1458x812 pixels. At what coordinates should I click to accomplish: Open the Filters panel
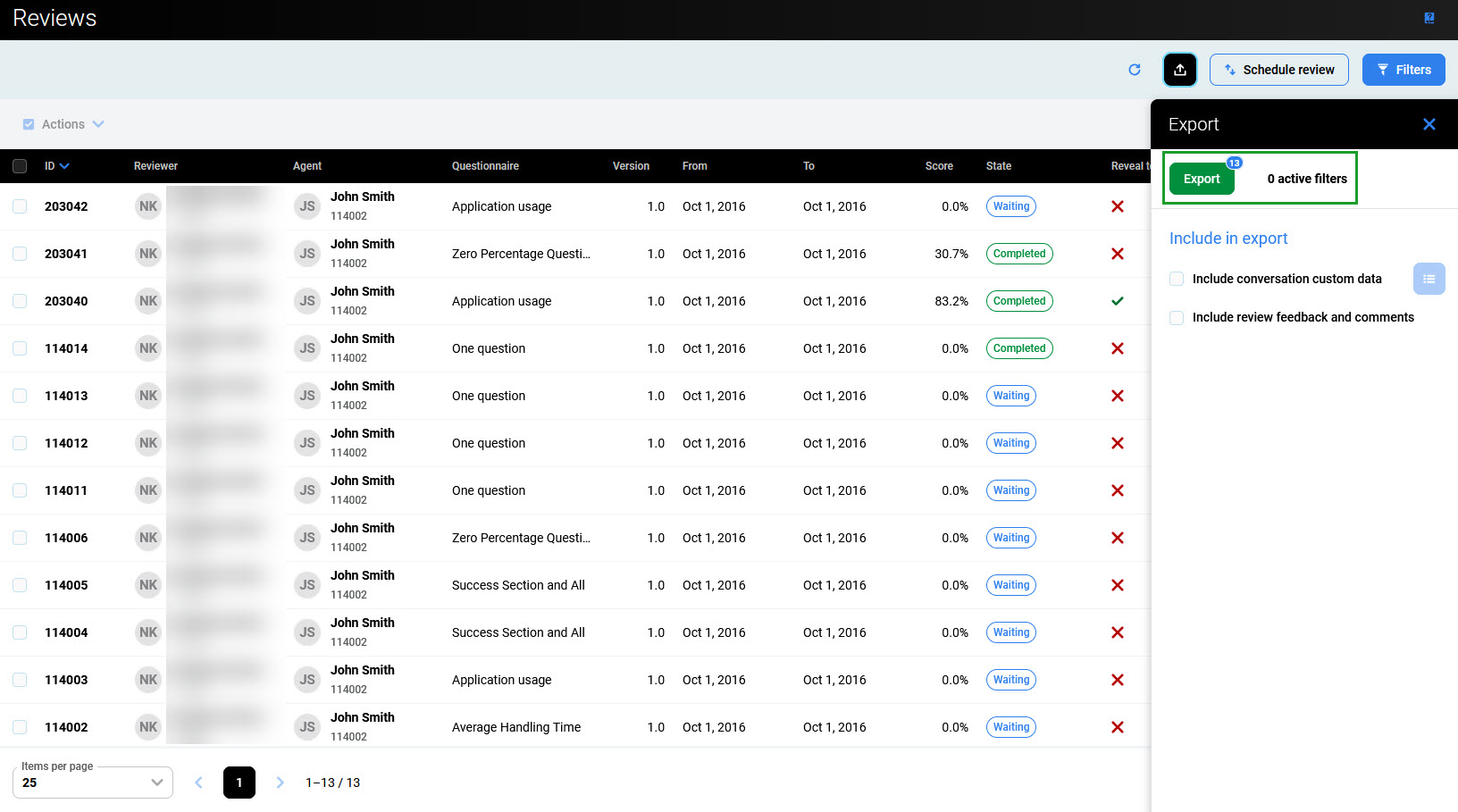(1403, 70)
